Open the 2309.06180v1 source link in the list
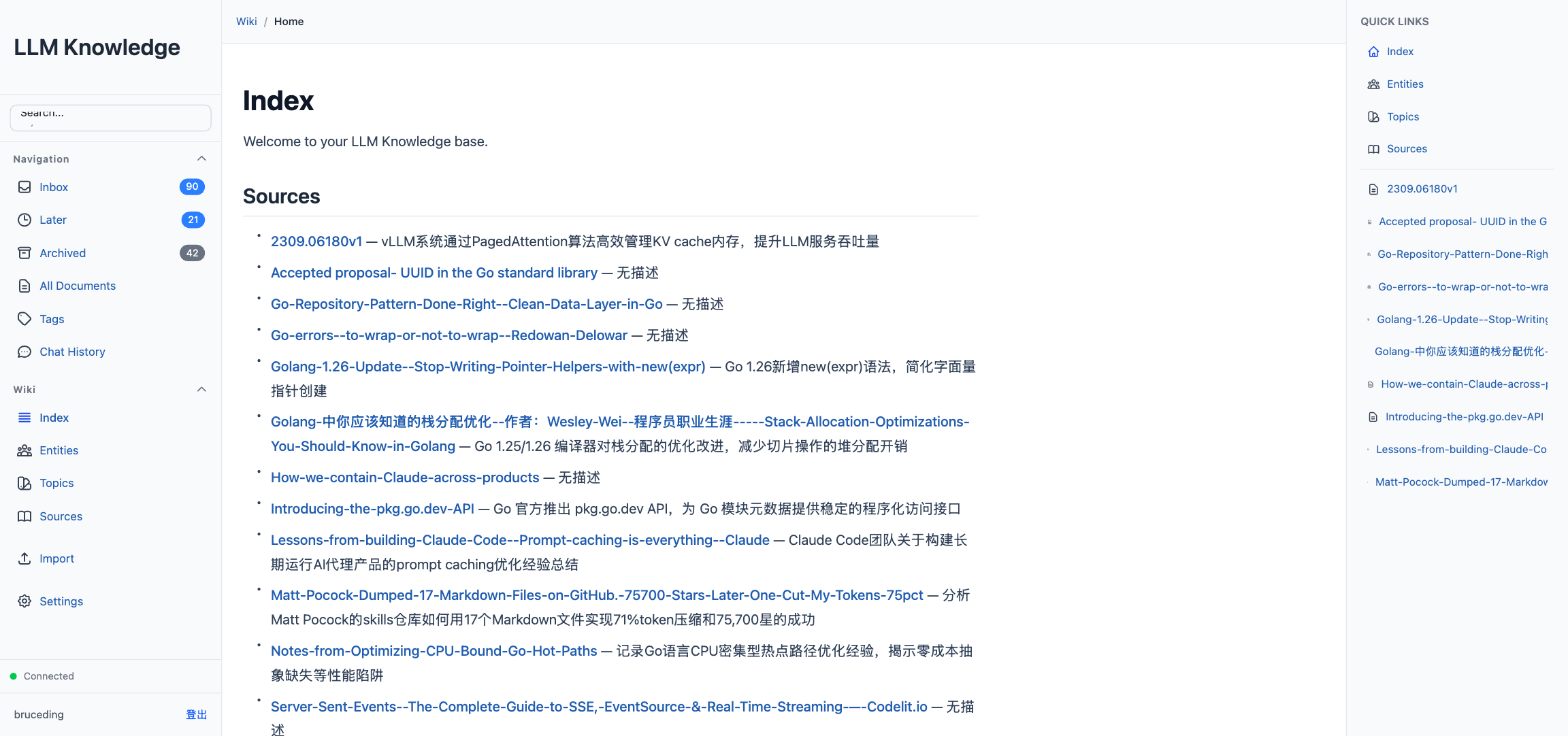Image resolution: width=1568 pixels, height=736 pixels. [316, 241]
